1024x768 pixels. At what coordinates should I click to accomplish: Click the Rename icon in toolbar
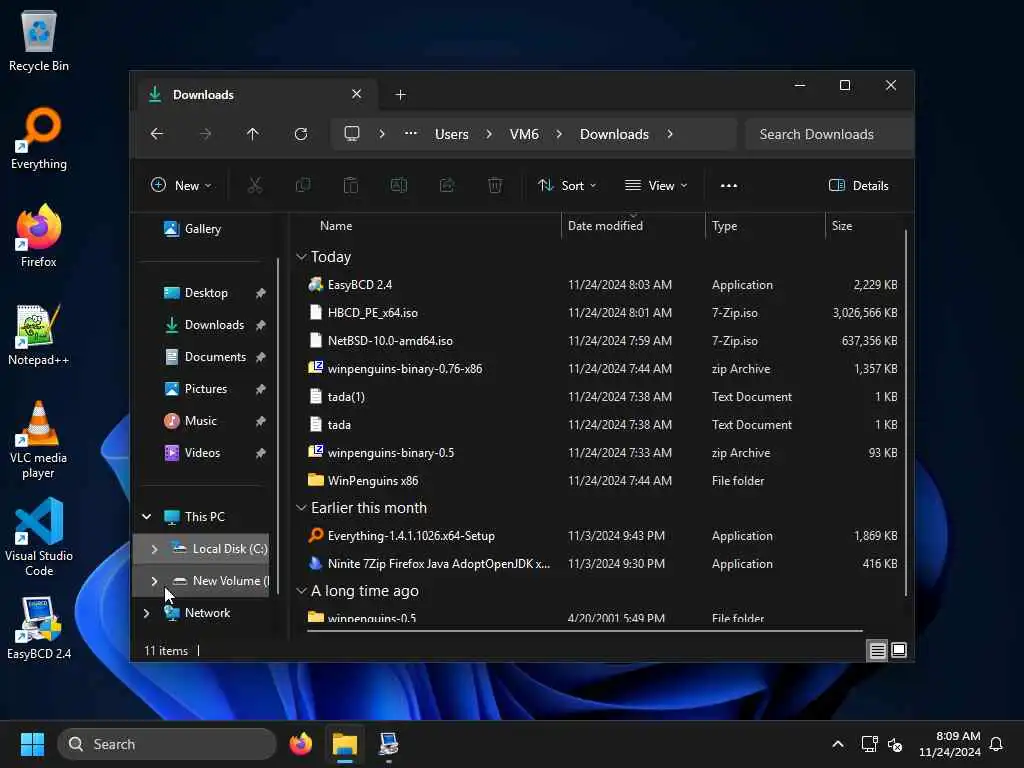tap(398, 185)
